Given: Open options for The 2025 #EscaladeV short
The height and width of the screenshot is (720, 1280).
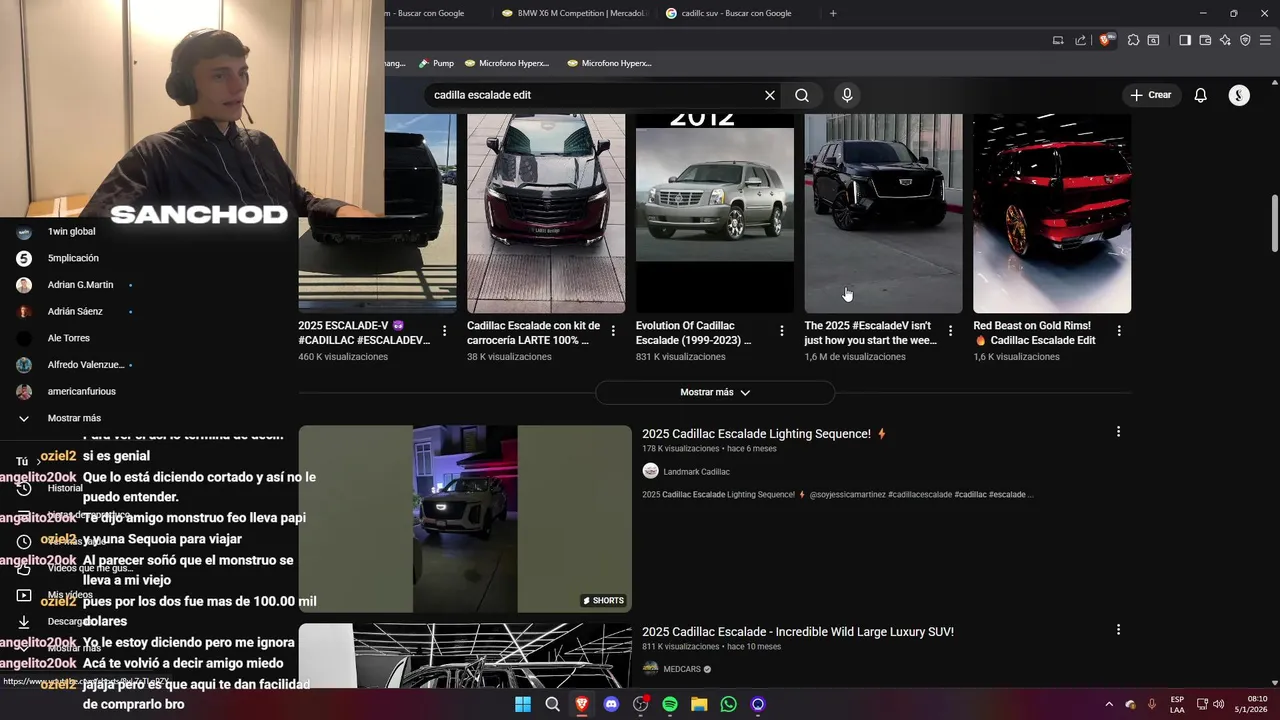Looking at the screenshot, I should 950,330.
